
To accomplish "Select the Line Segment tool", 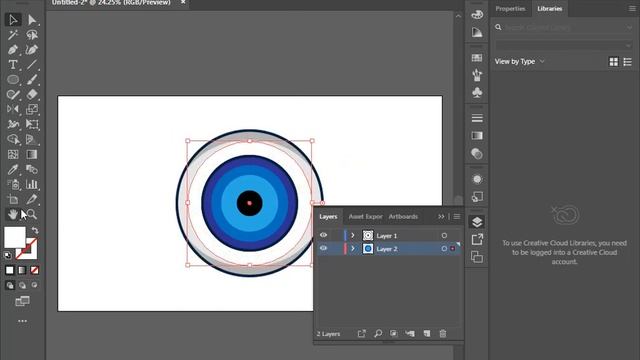I will click(32, 64).
